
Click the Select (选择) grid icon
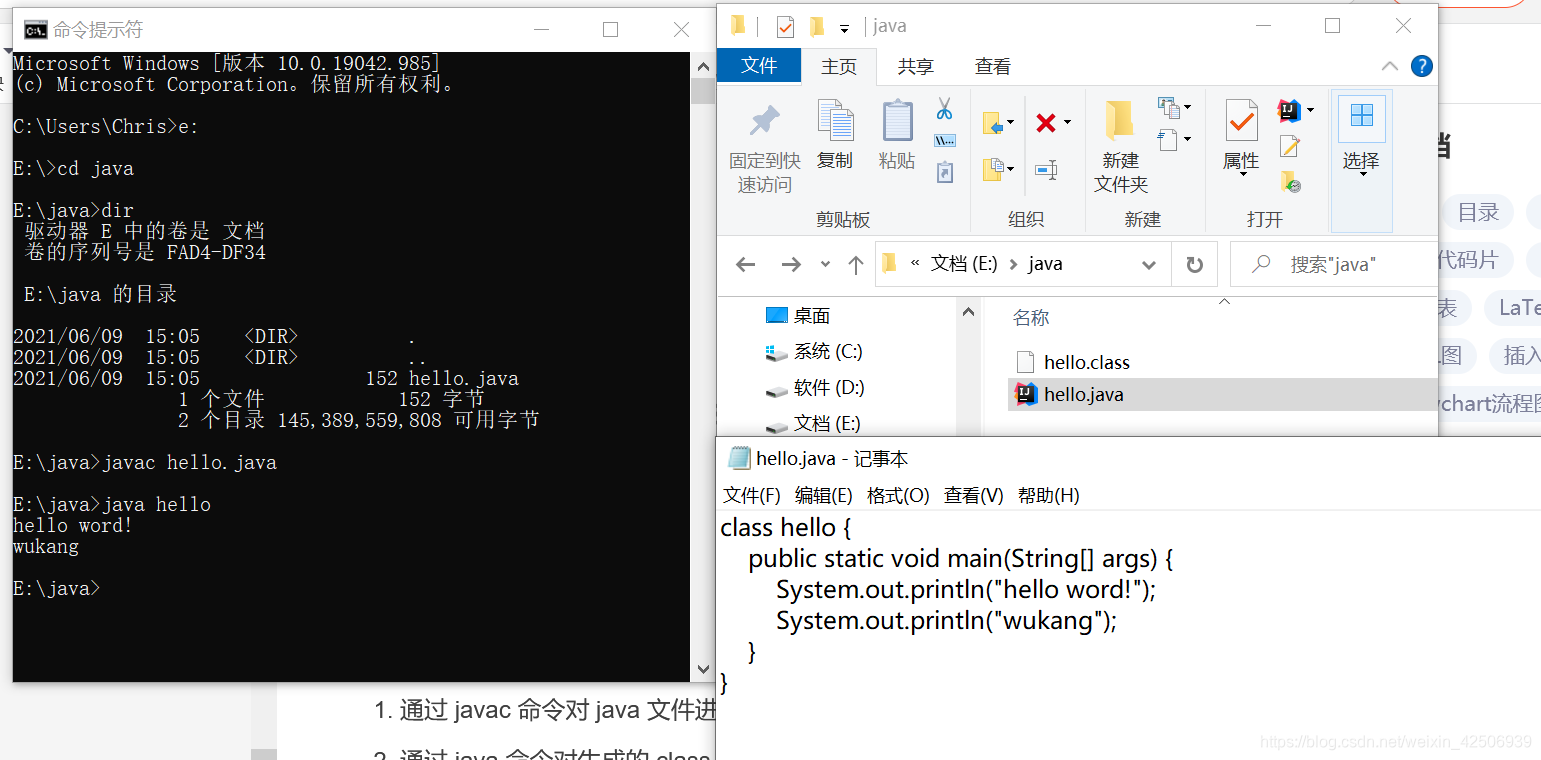click(x=1361, y=117)
